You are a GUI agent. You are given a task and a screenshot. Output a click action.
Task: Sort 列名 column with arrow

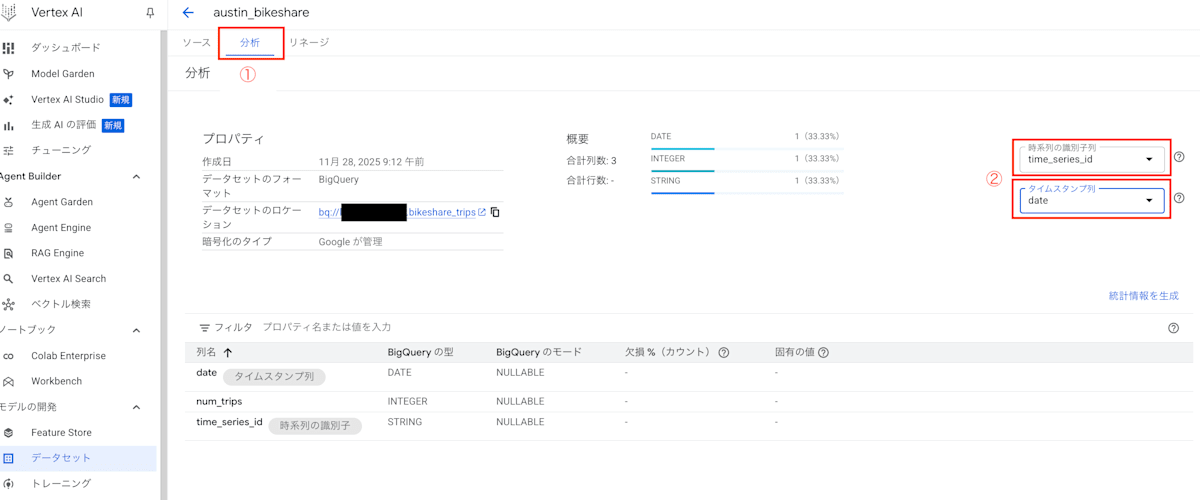(228, 353)
